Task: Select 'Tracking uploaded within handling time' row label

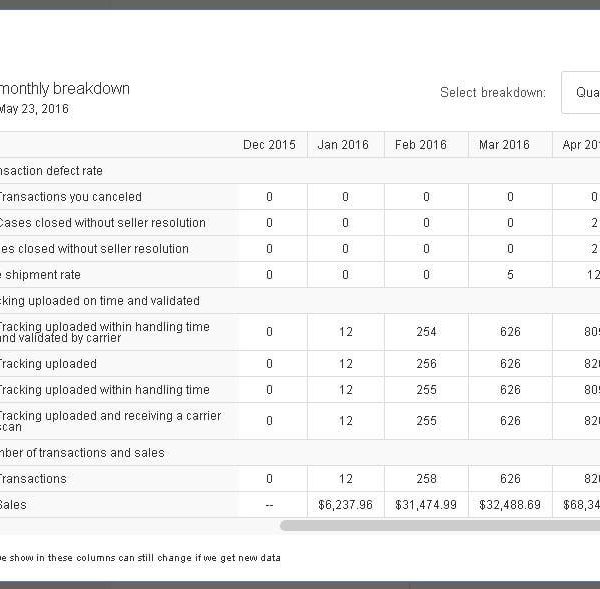Action: coord(104,390)
